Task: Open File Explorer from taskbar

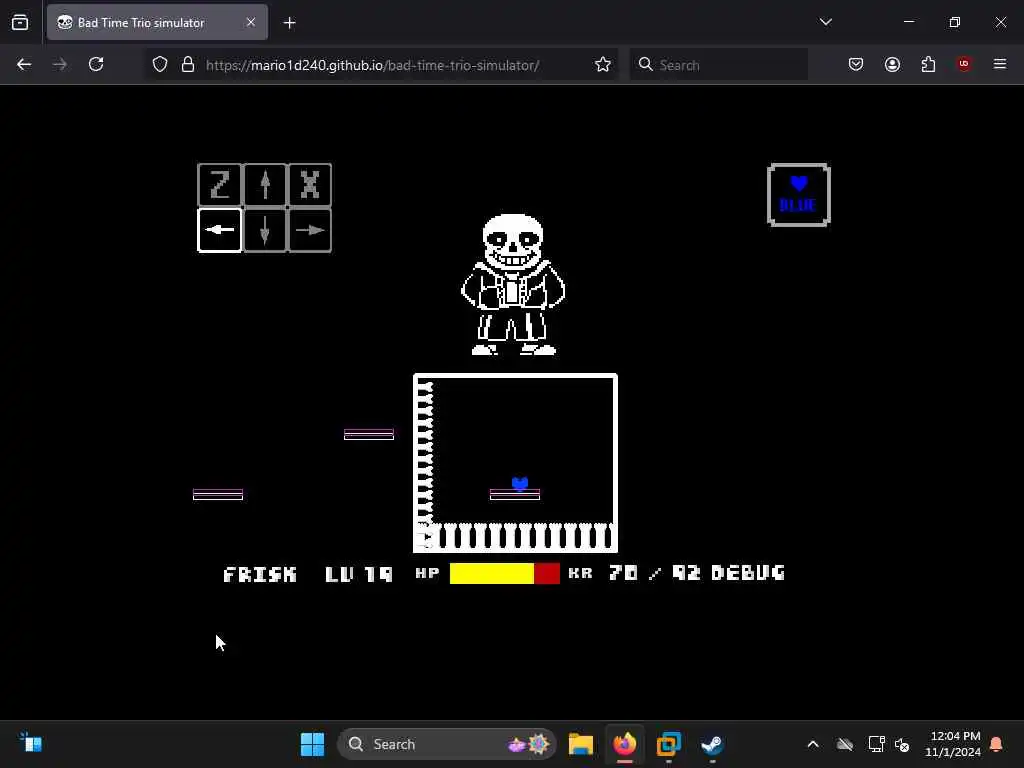Action: [x=581, y=744]
